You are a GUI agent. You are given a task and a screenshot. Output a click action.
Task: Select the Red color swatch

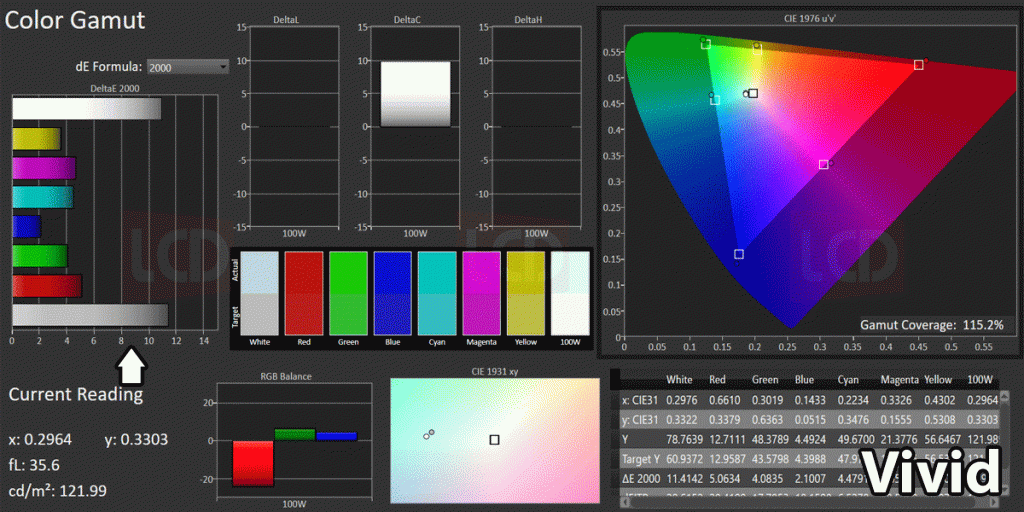click(304, 294)
